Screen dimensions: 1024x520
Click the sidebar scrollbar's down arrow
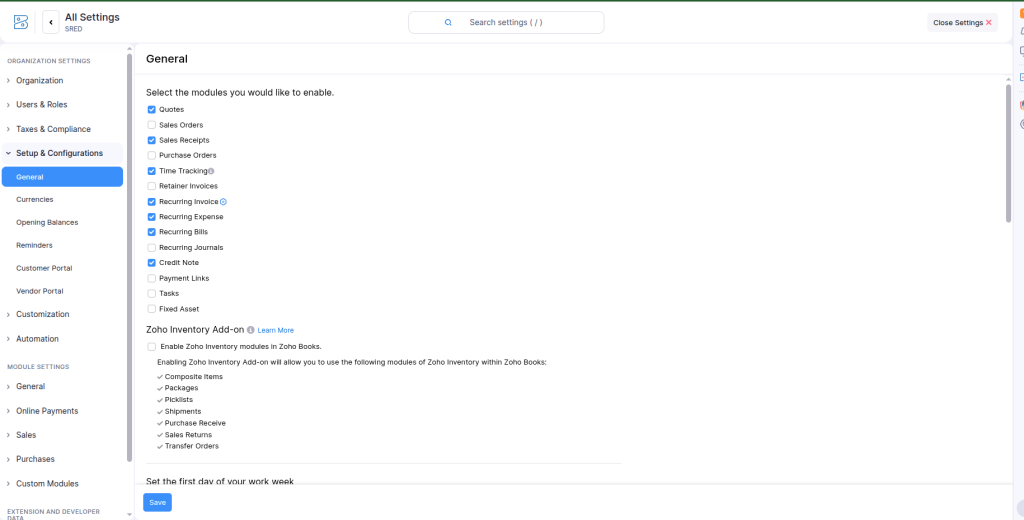(129, 515)
